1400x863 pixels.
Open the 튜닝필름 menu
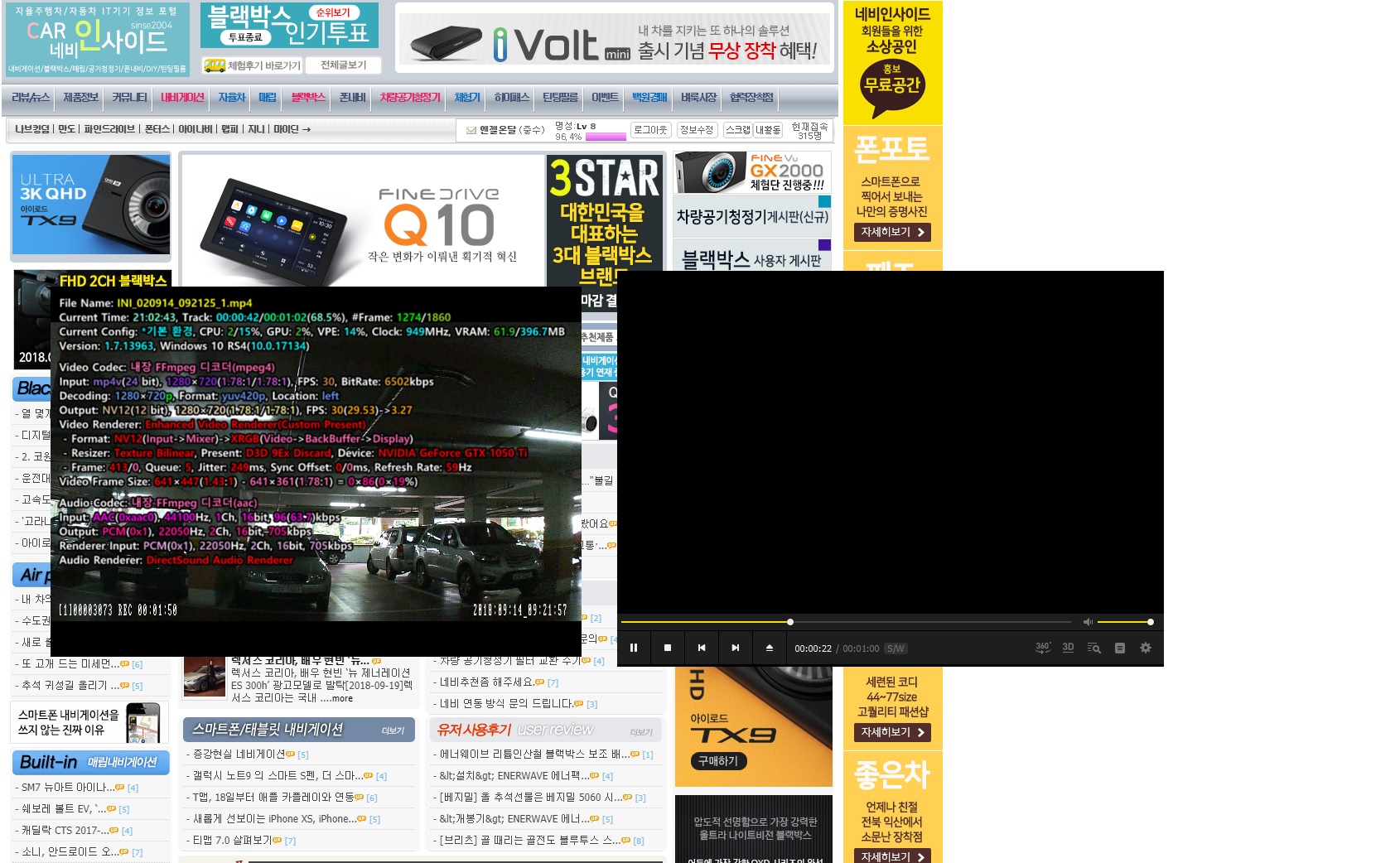click(560, 98)
